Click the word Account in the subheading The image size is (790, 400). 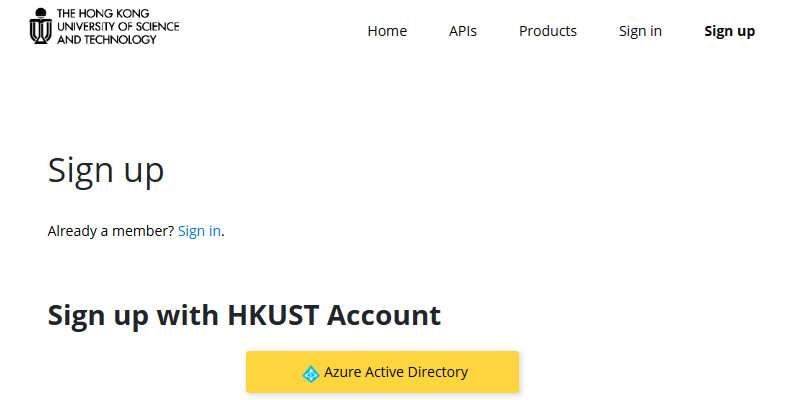click(384, 315)
